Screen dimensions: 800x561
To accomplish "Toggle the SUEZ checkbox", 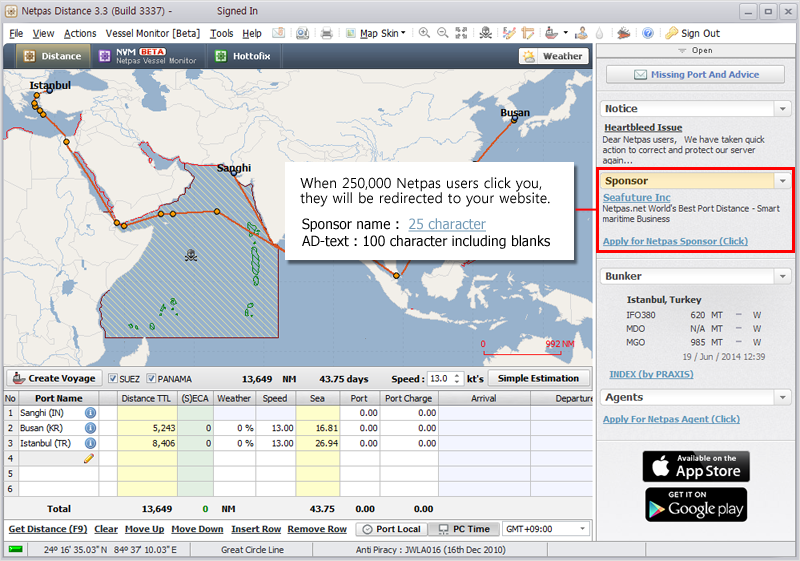I will (x=113, y=378).
